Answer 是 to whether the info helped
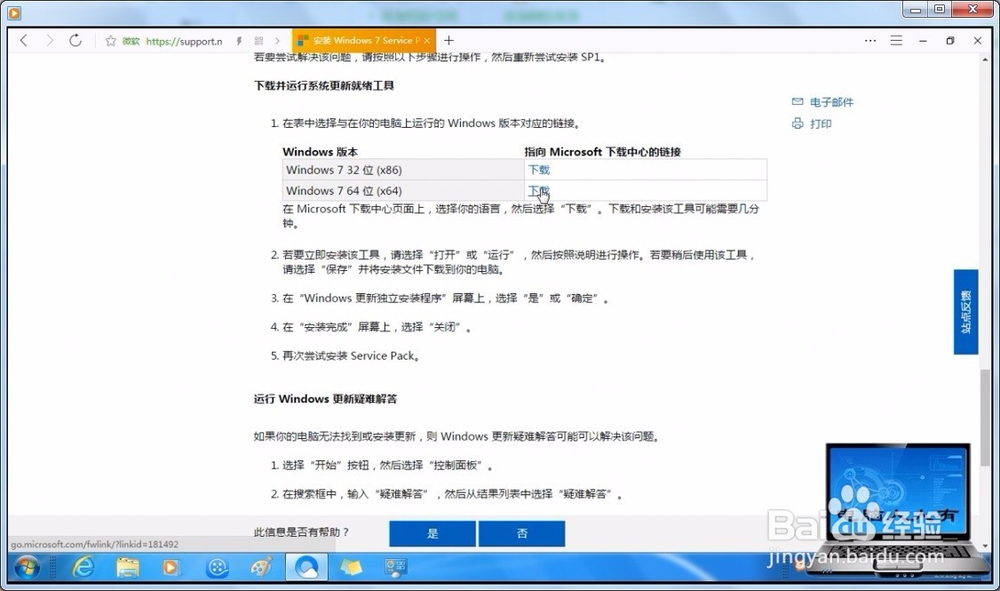1000x591 pixels. click(x=432, y=534)
